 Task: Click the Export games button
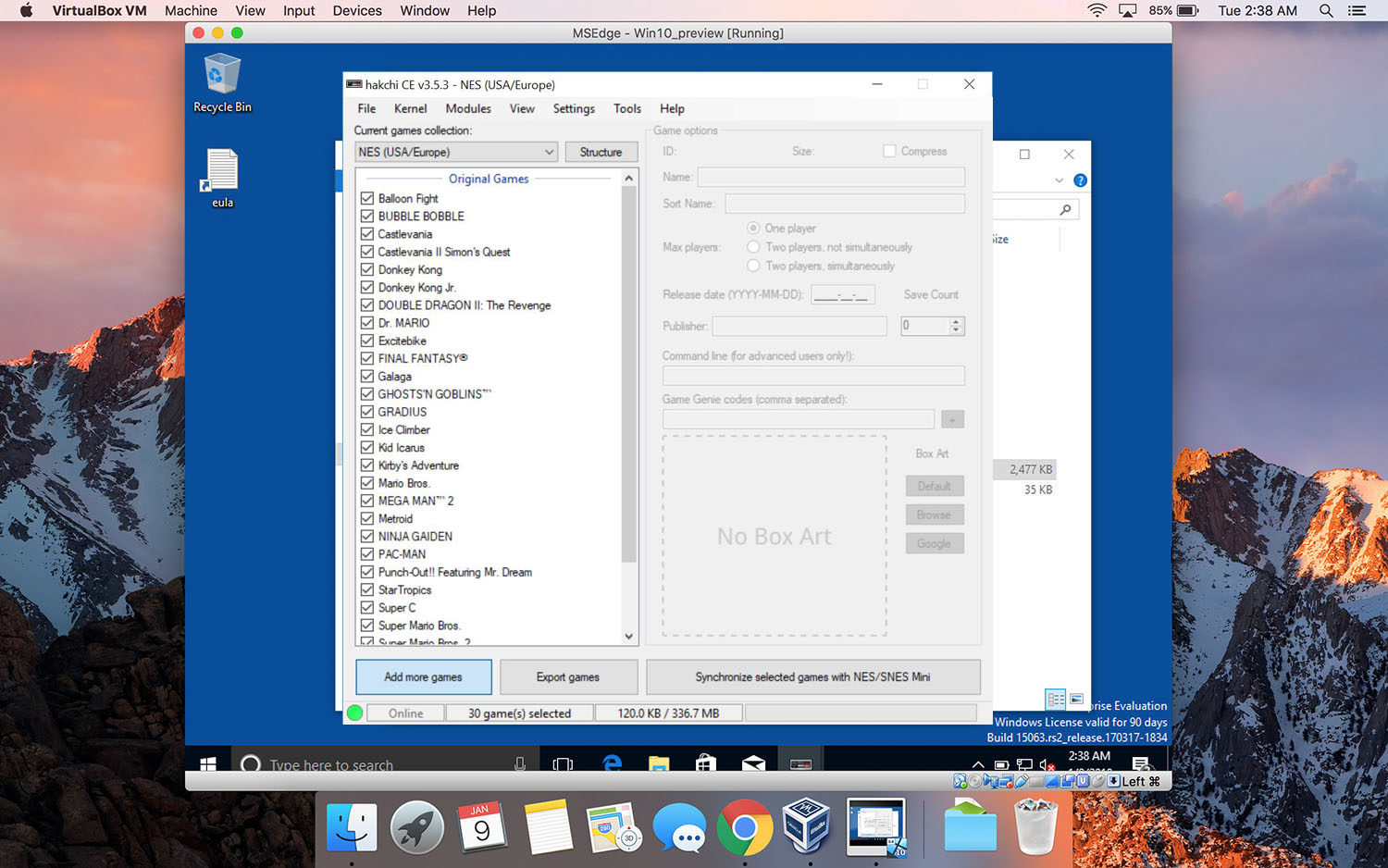[568, 676]
